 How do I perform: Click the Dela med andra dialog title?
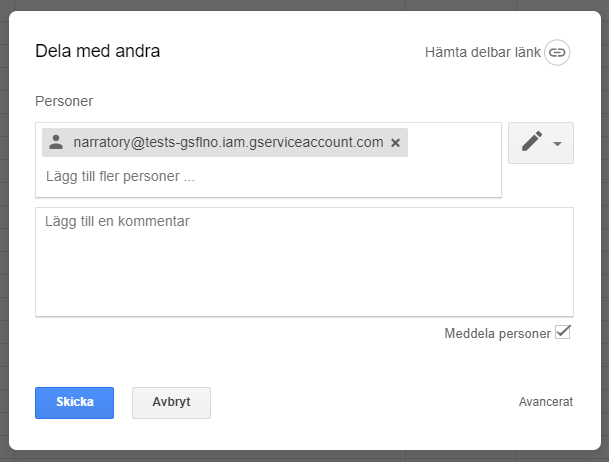click(x=97, y=51)
